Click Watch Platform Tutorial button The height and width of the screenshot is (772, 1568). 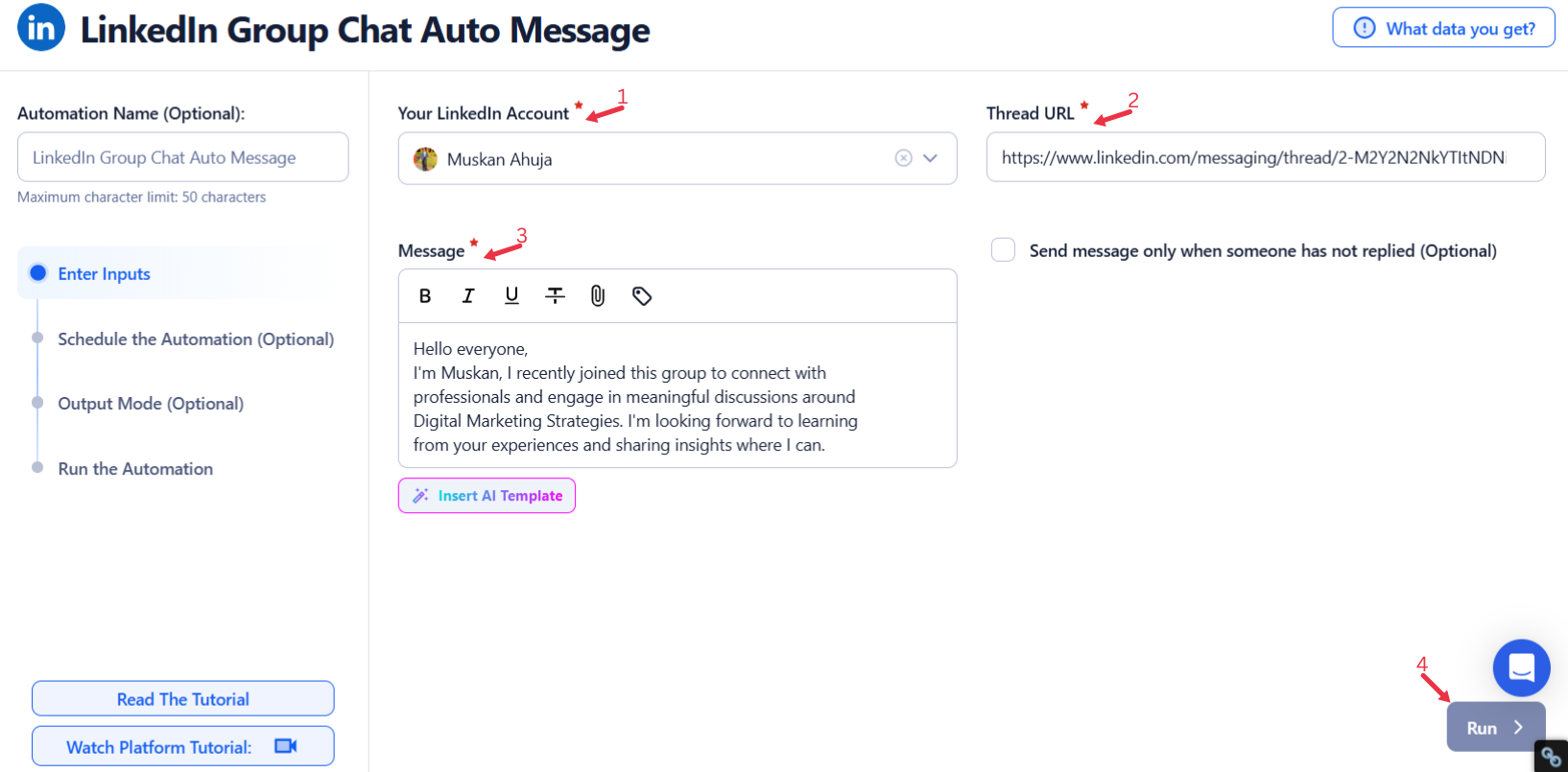coord(183,746)
